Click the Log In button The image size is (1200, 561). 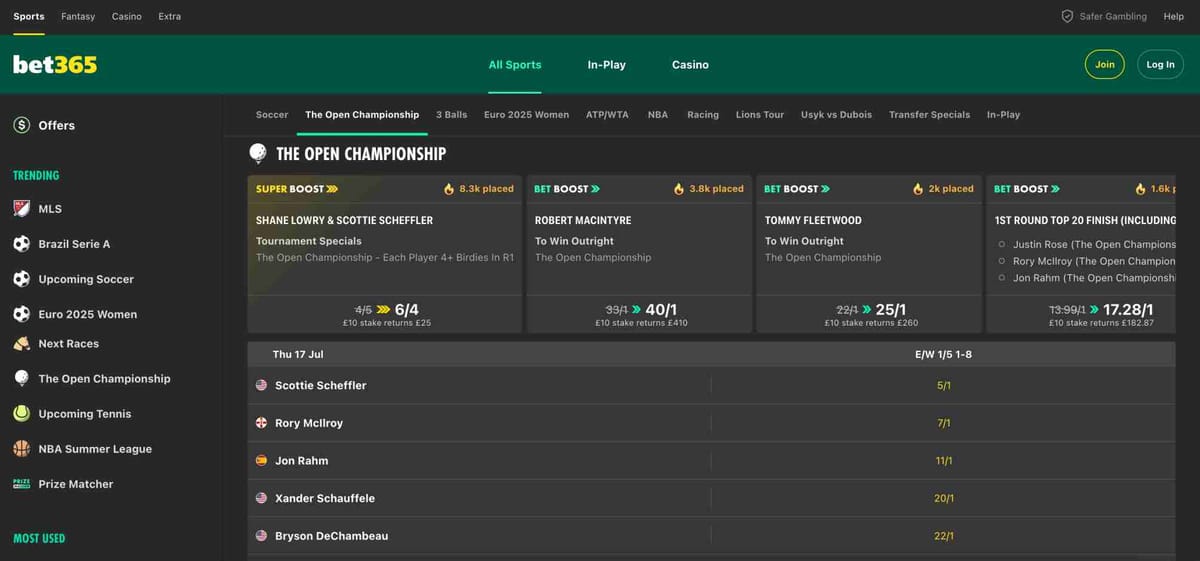point(1161,65)
